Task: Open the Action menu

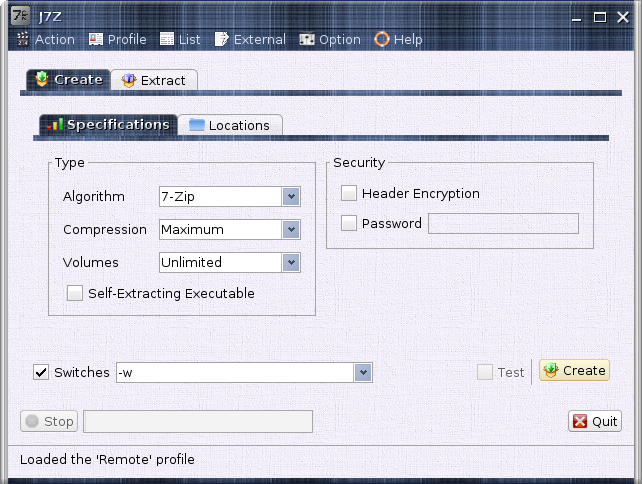Action: coord(46,40)
